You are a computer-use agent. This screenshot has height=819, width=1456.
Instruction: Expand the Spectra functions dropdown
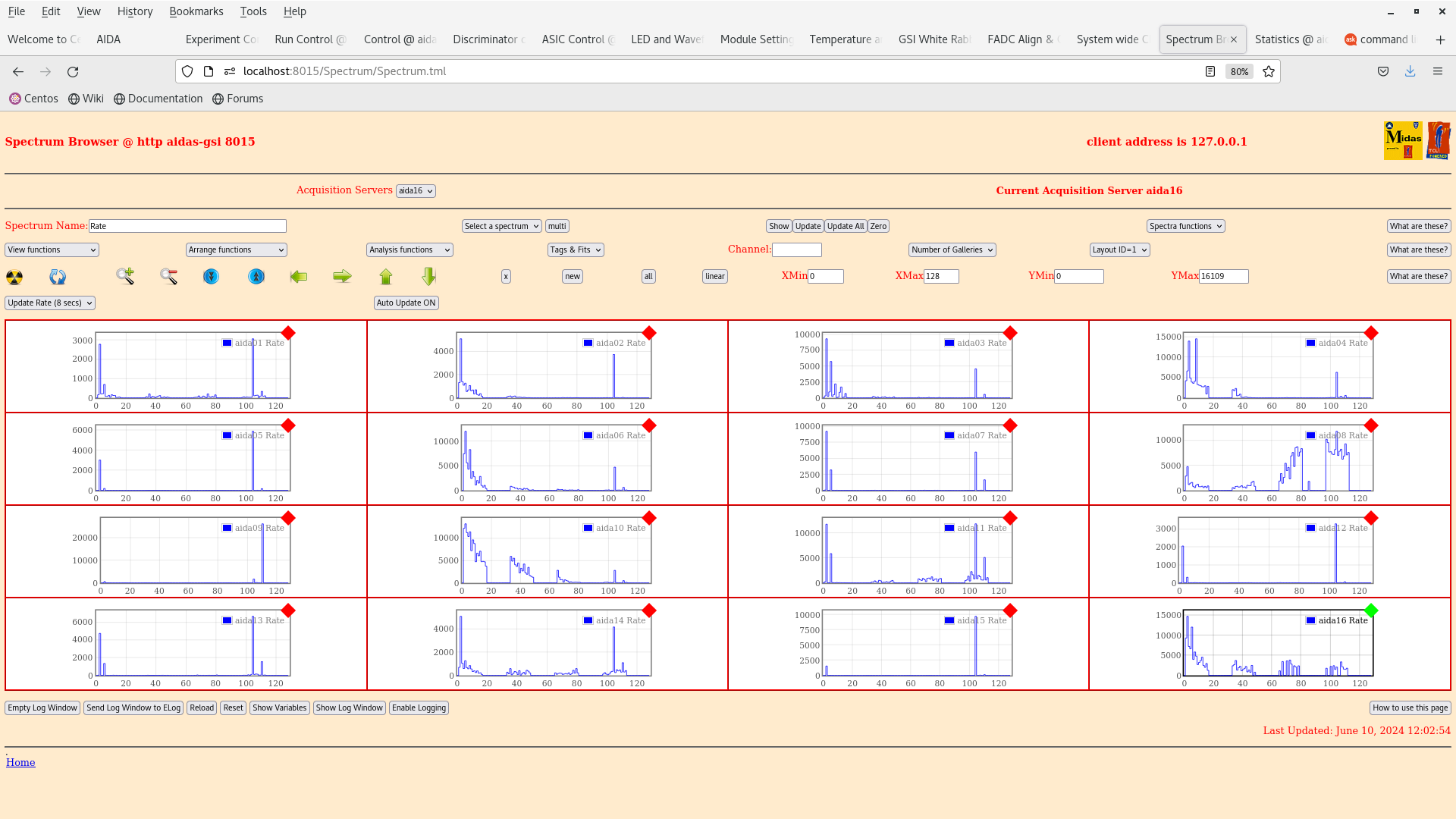pos(1185,226)
